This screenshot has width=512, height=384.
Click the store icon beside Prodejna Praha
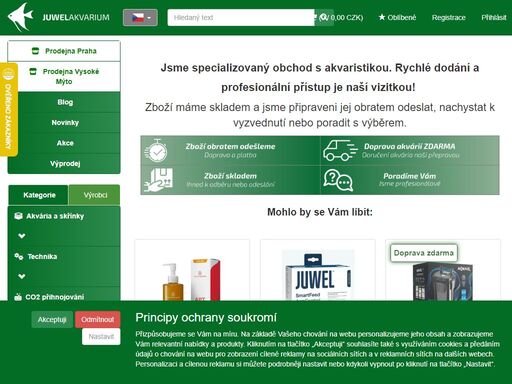(x=35, y=51)
